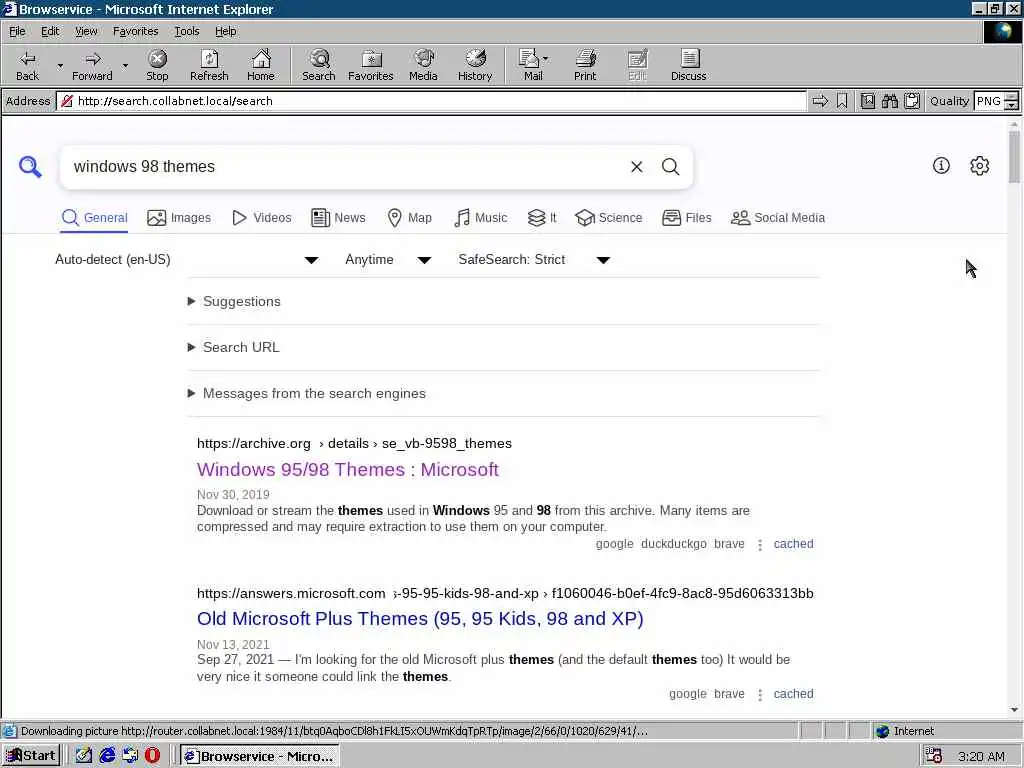Open the IE Search pane button
The image size is (1024, 768).
[319, 65]
